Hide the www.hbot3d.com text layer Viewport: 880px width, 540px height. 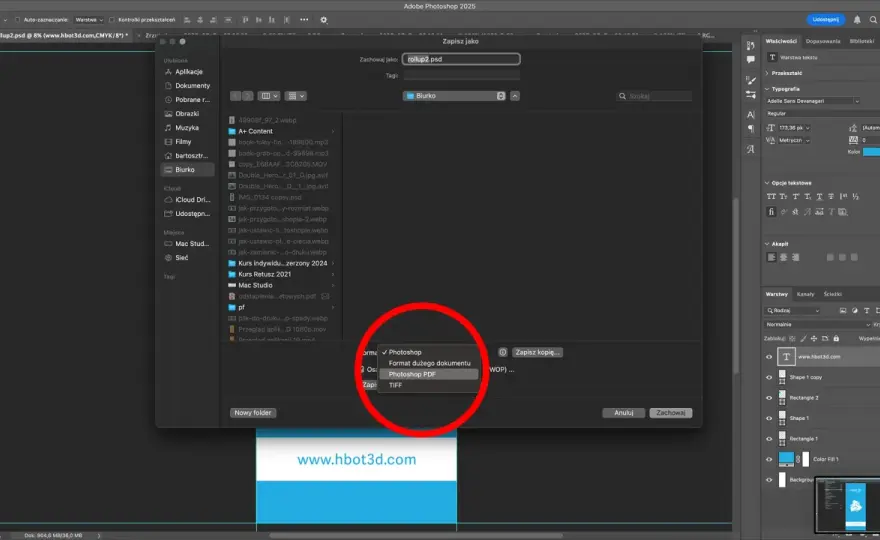tap(769, 357)
